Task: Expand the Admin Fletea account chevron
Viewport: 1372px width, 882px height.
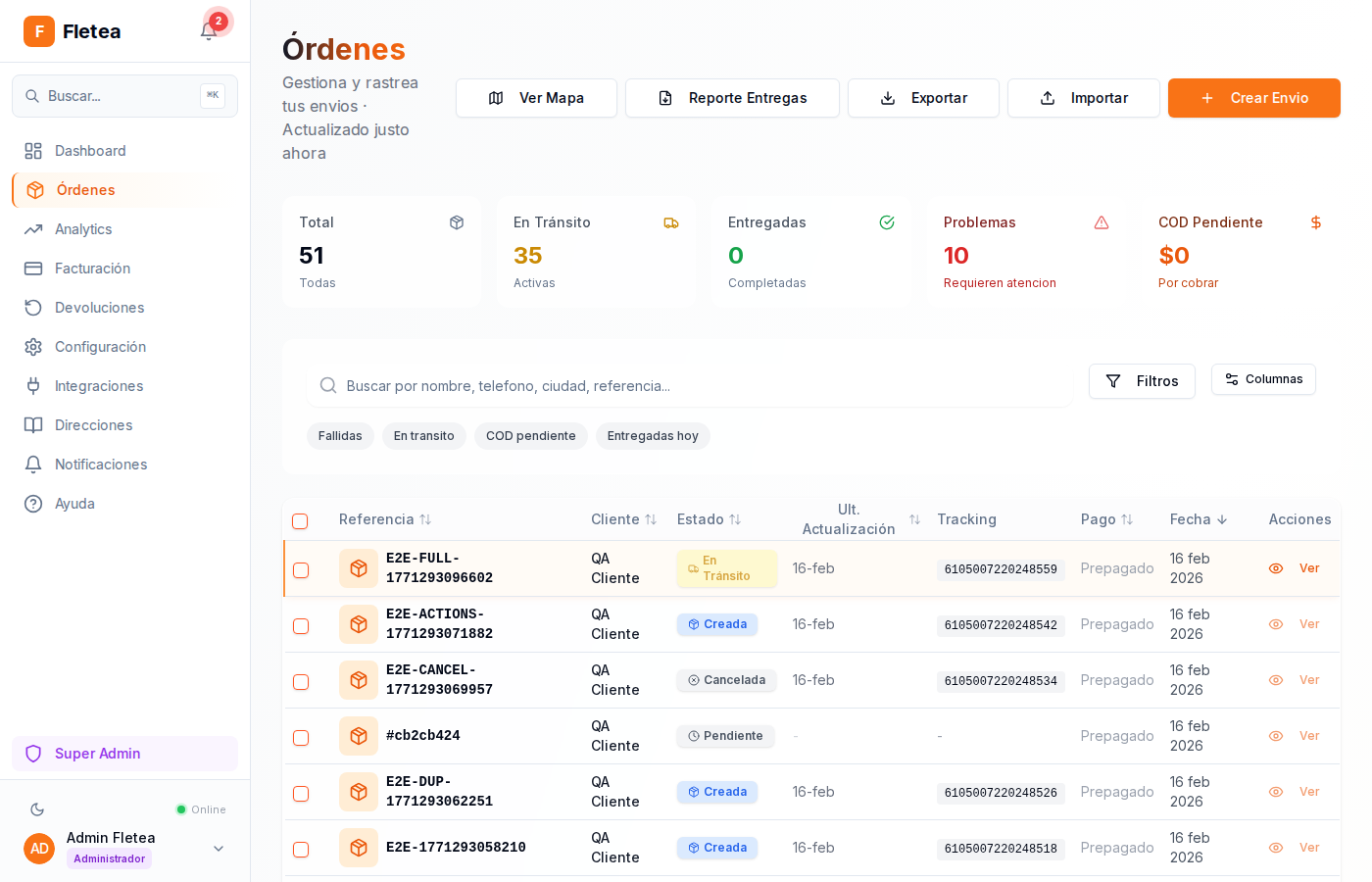Action: click(219, 849)
